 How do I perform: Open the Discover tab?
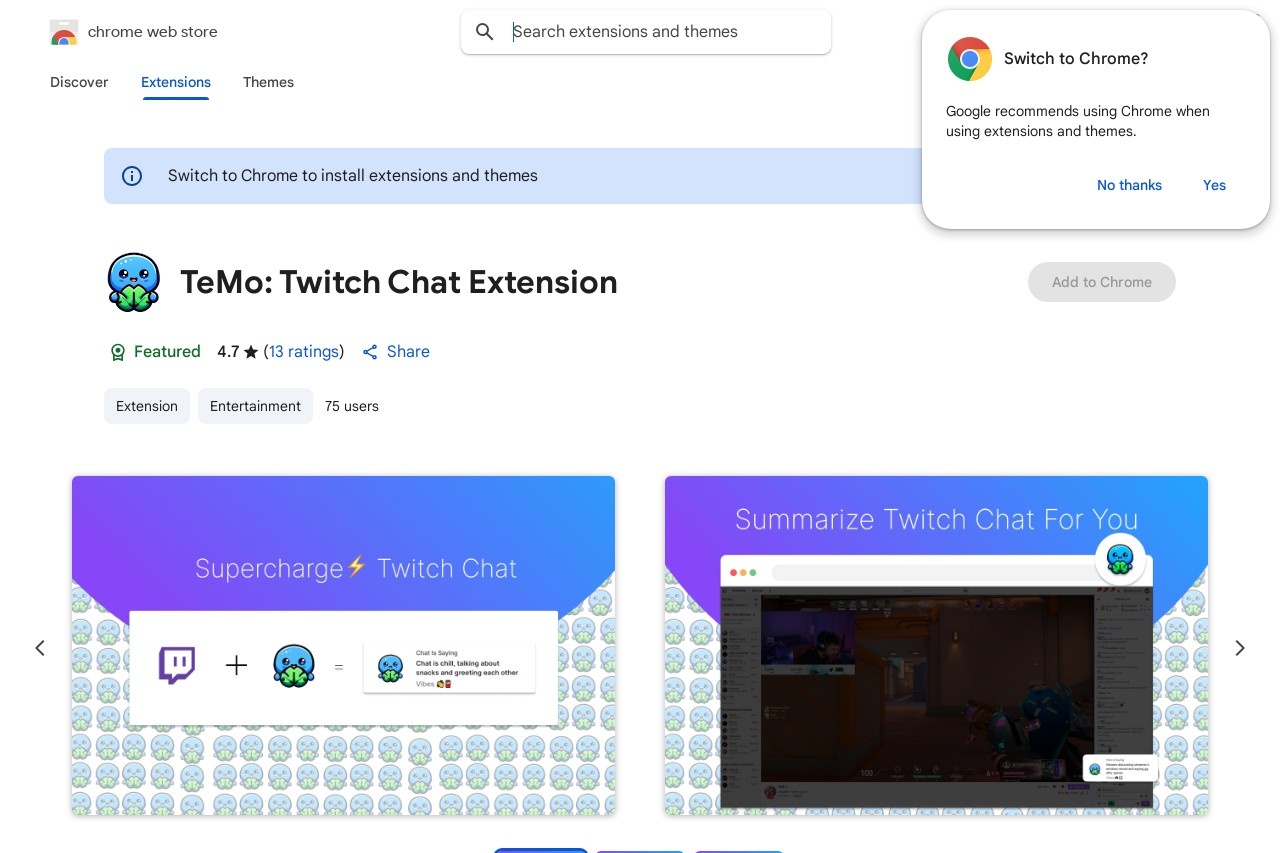coord(79,82)
